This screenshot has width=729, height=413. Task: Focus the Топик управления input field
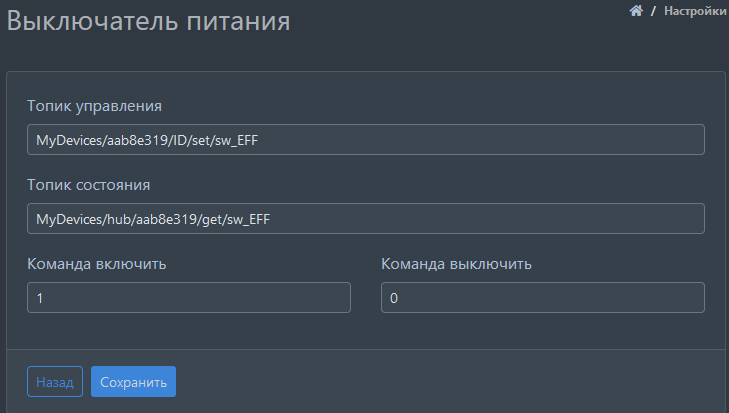366,139
